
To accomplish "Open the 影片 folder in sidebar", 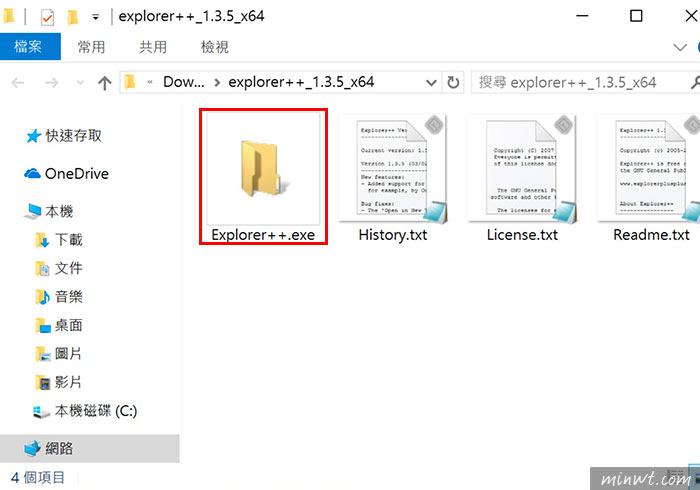I will [59, 382].
